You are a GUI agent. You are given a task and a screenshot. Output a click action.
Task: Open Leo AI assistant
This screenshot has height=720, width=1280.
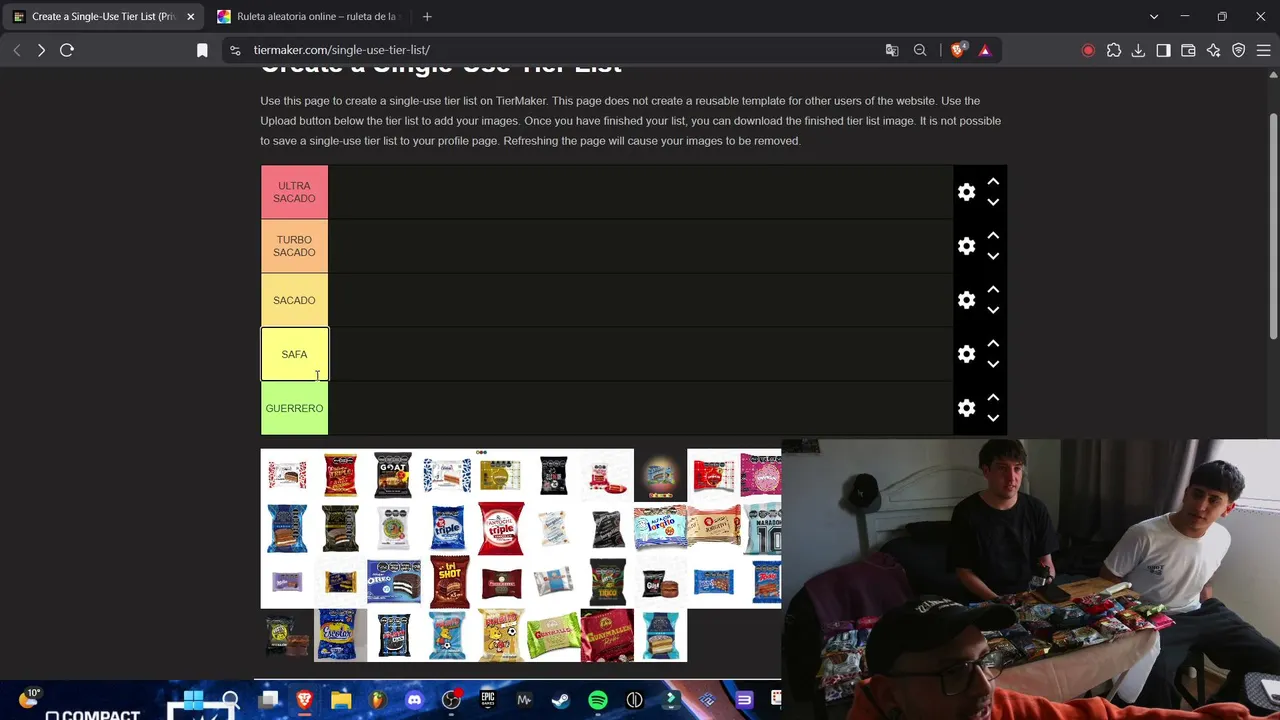pyautogui.click(x=1213, y=50)
